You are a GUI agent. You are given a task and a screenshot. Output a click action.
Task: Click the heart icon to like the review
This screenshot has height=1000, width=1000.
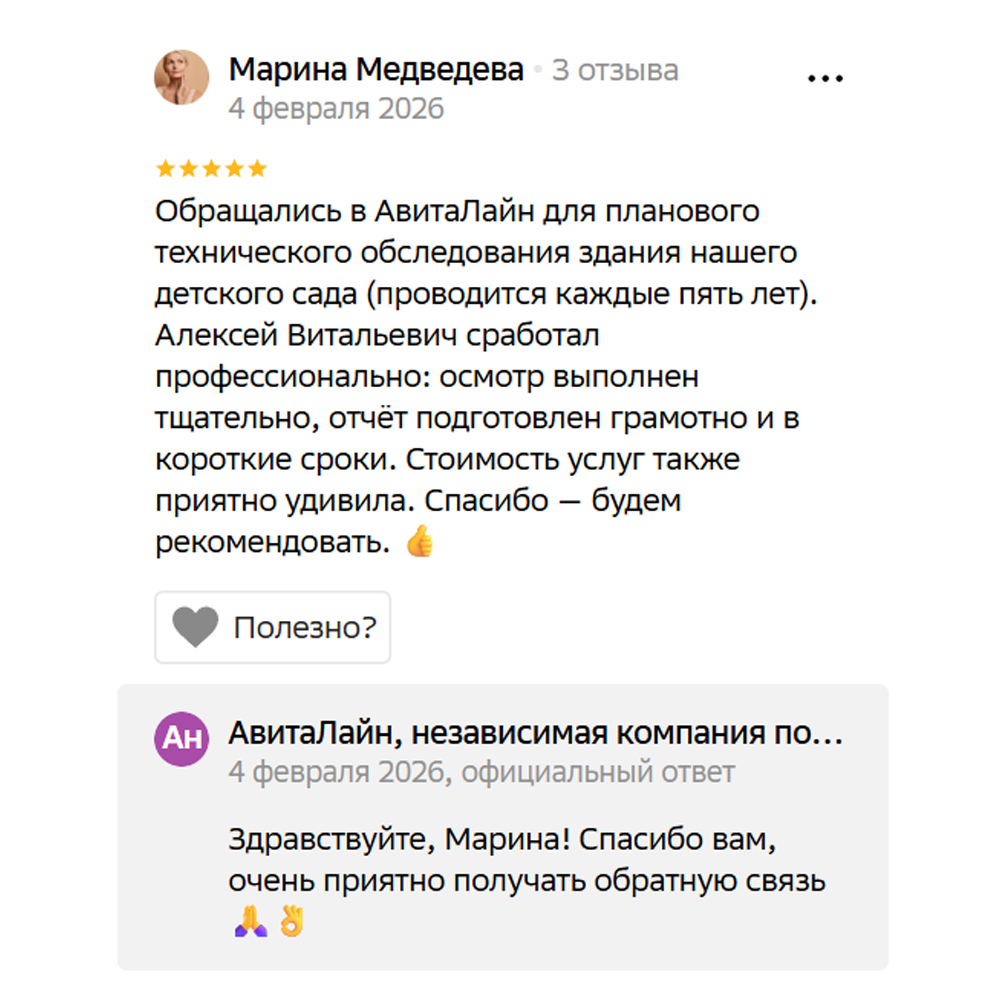195,627
